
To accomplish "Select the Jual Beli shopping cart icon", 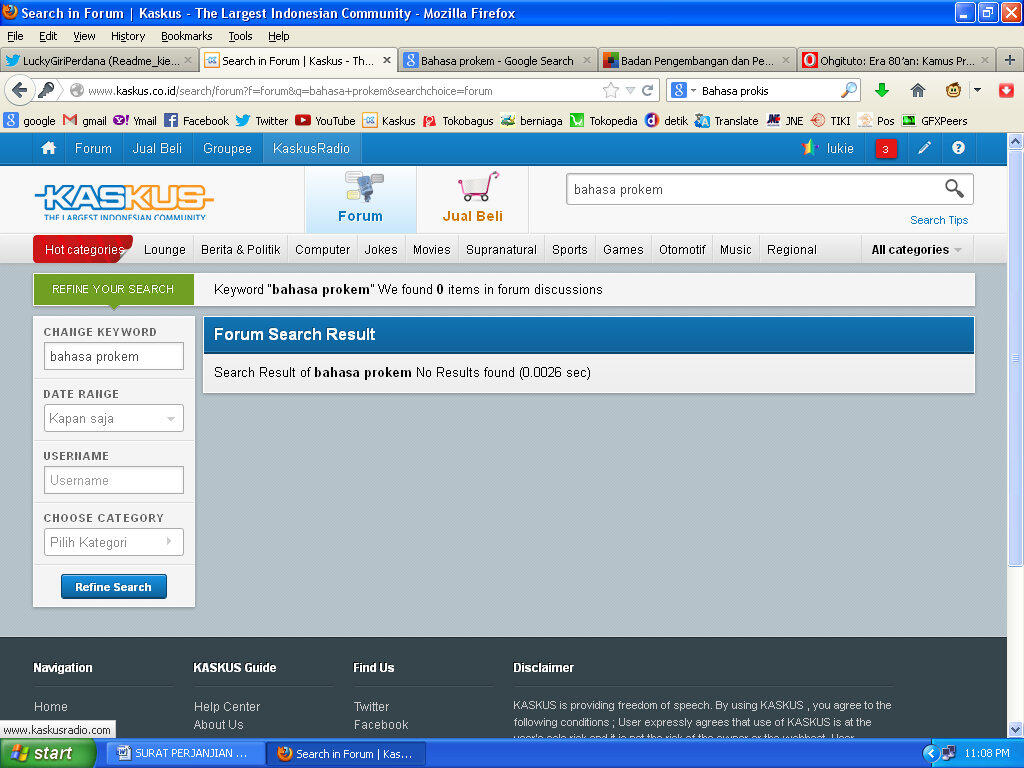I will (473, 198).
